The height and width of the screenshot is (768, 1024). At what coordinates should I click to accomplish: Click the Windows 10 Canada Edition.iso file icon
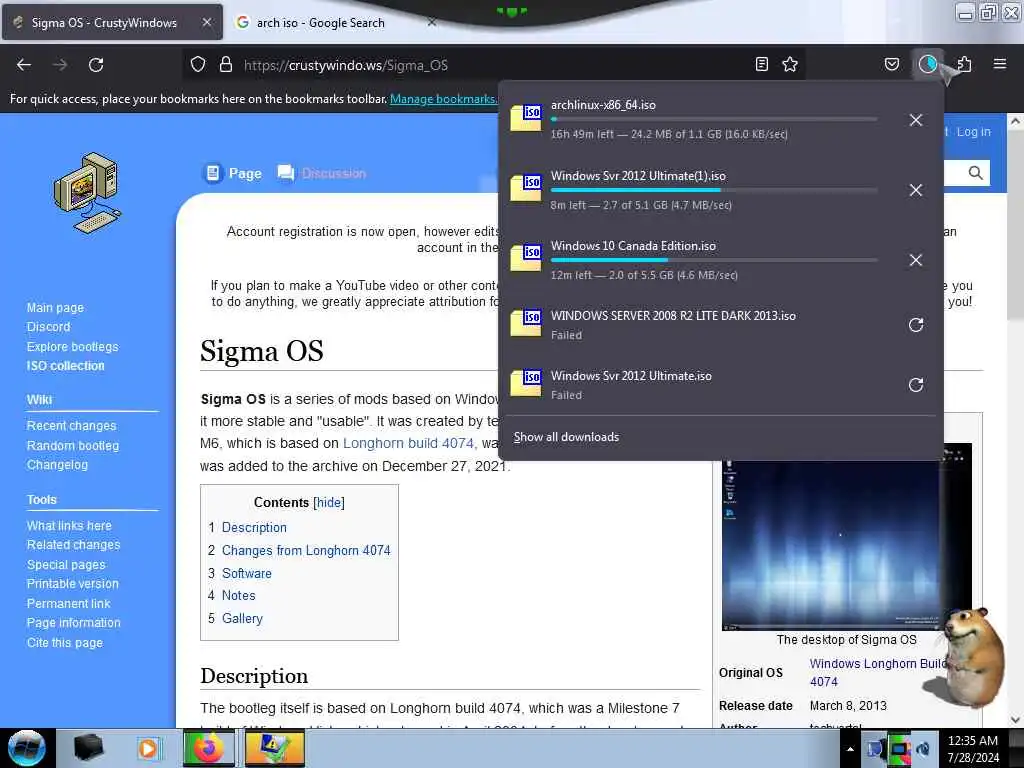pyautogui.click(x=526, y=258)
